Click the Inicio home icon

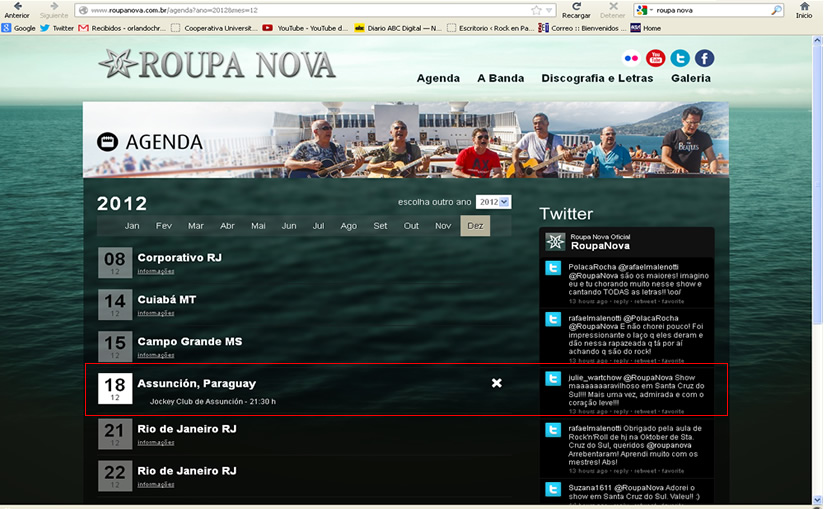804,9
